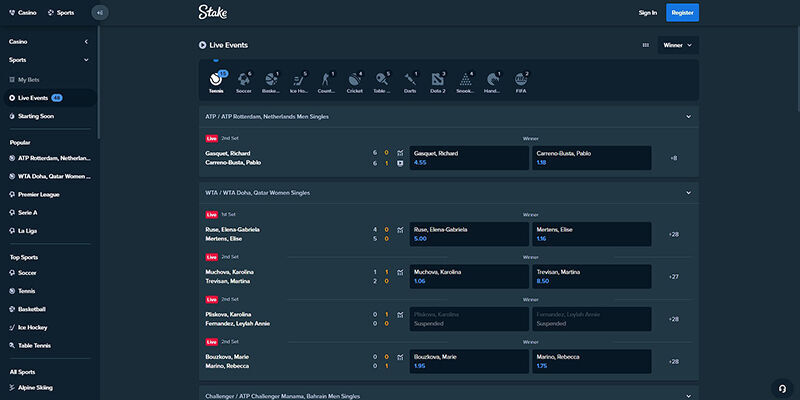Select the Dota 2 sport icon

click(437, 82)
